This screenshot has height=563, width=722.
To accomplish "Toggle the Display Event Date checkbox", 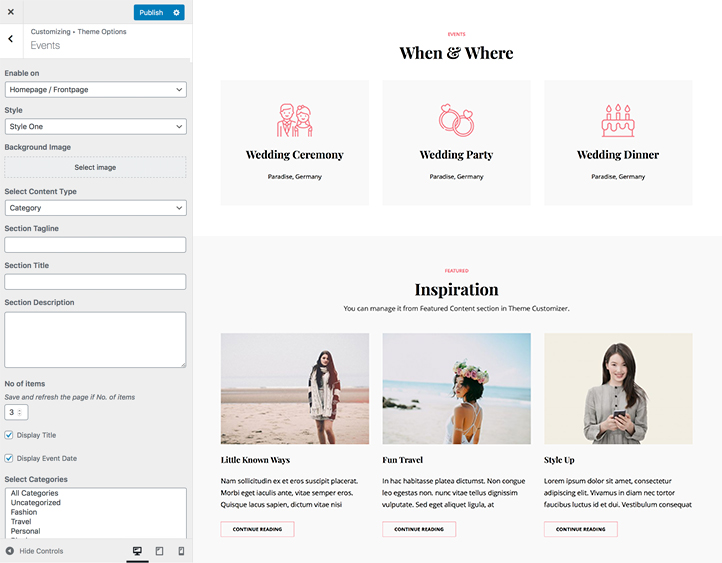I will tap(9, 458).
